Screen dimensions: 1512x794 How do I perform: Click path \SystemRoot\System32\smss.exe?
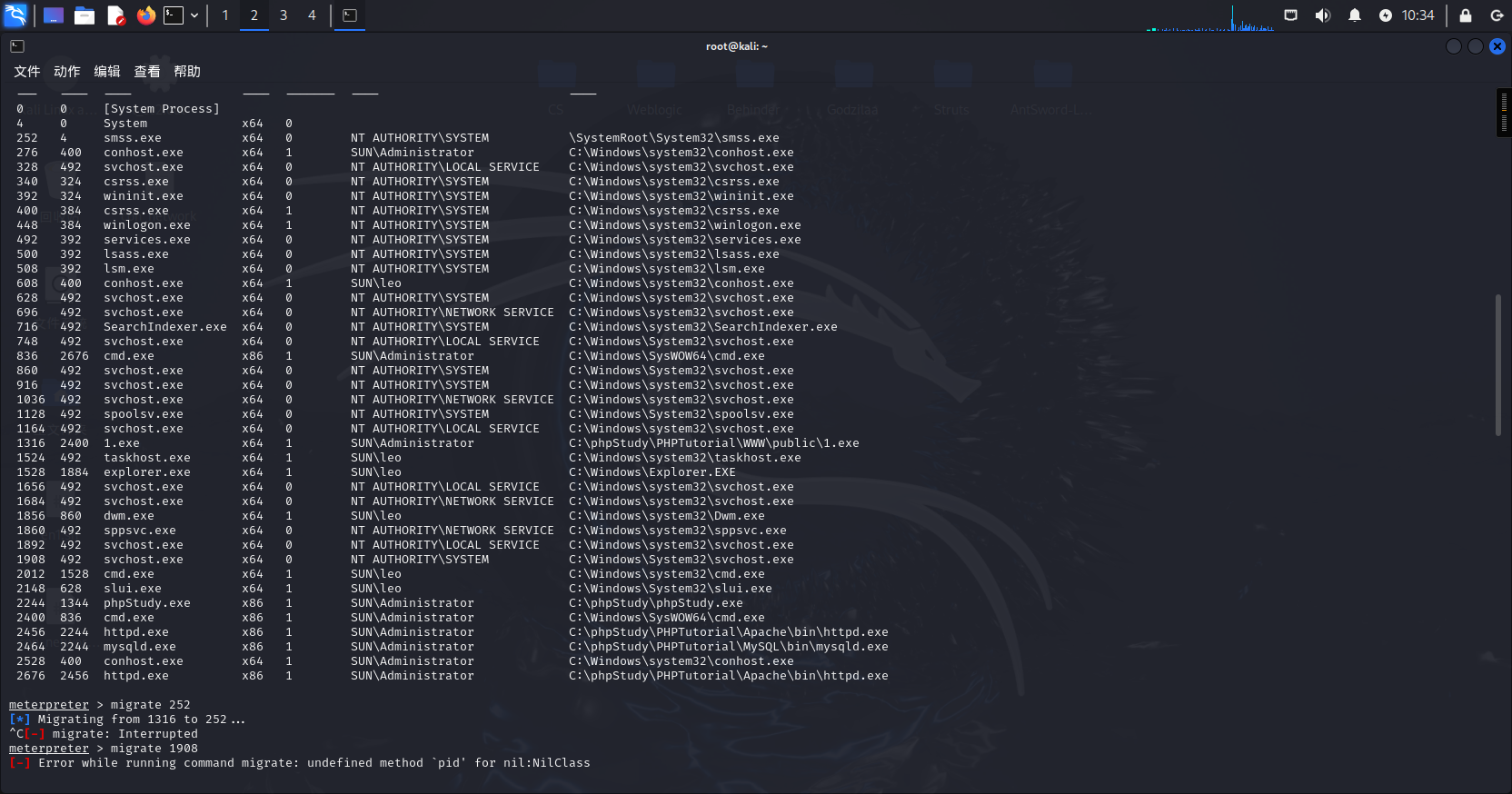point(674,138)
